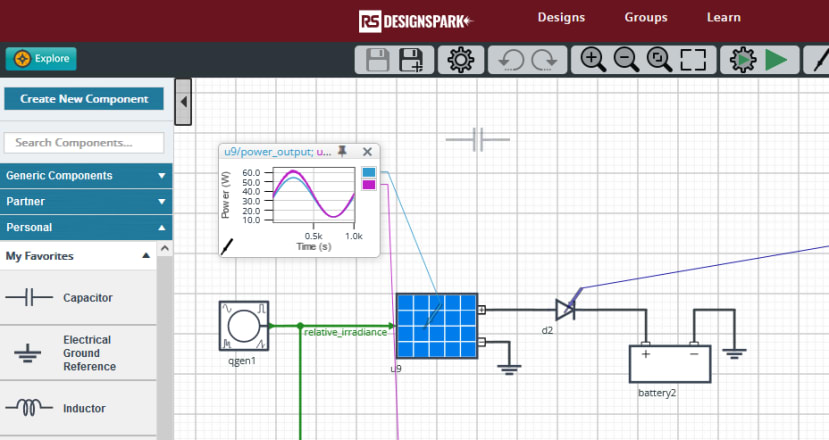Screen dimensions: 829x440
Task: Expand the Partner section
Action: tap(86, 201)
